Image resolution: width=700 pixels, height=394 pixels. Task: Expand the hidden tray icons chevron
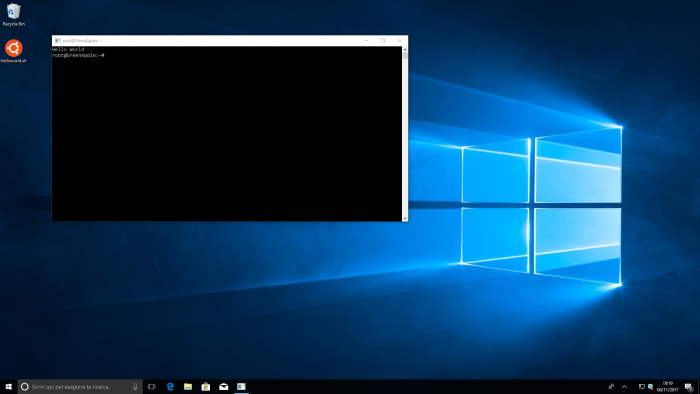(625, 386)
